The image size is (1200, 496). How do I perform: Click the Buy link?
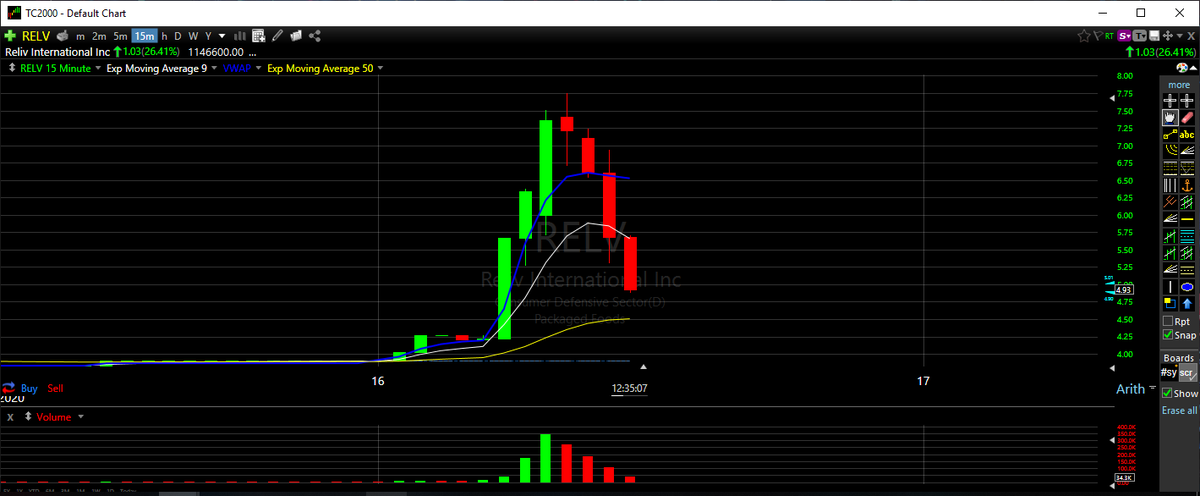30,387
